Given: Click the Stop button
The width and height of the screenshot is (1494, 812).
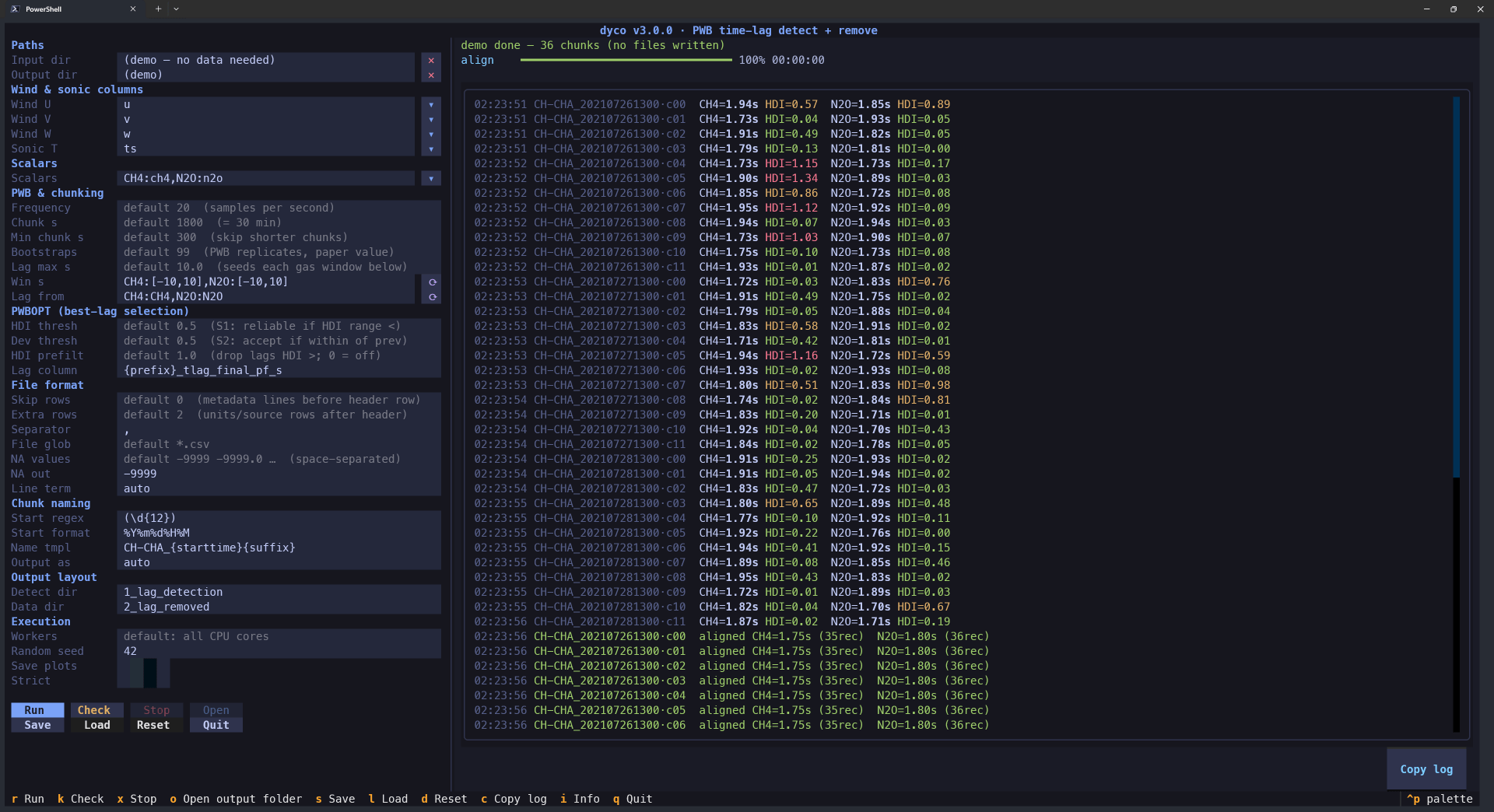Looking at the screenshot, I should click(x=156, y=710).
